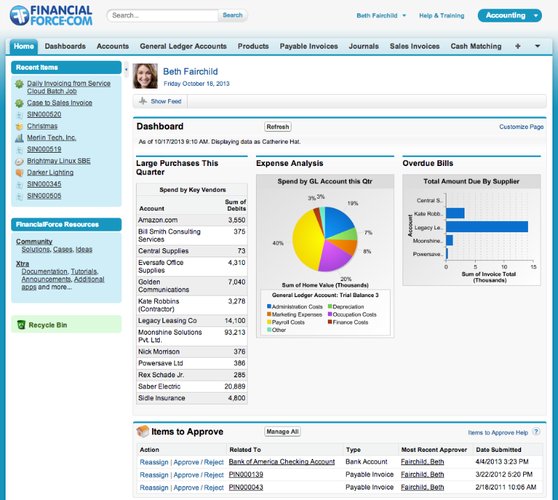Click Customize Page link

coord(521,127)
